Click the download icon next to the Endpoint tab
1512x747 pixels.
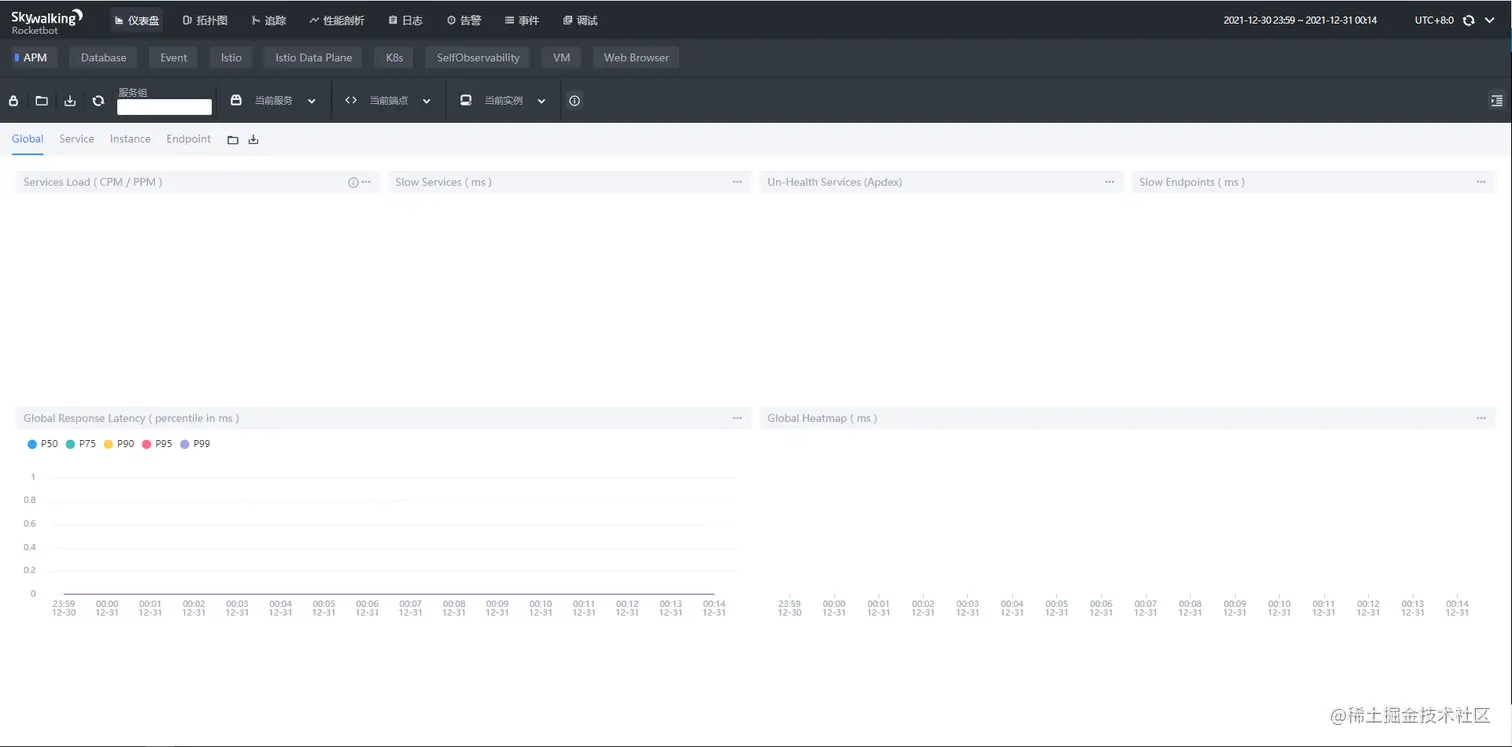(253, 140)
